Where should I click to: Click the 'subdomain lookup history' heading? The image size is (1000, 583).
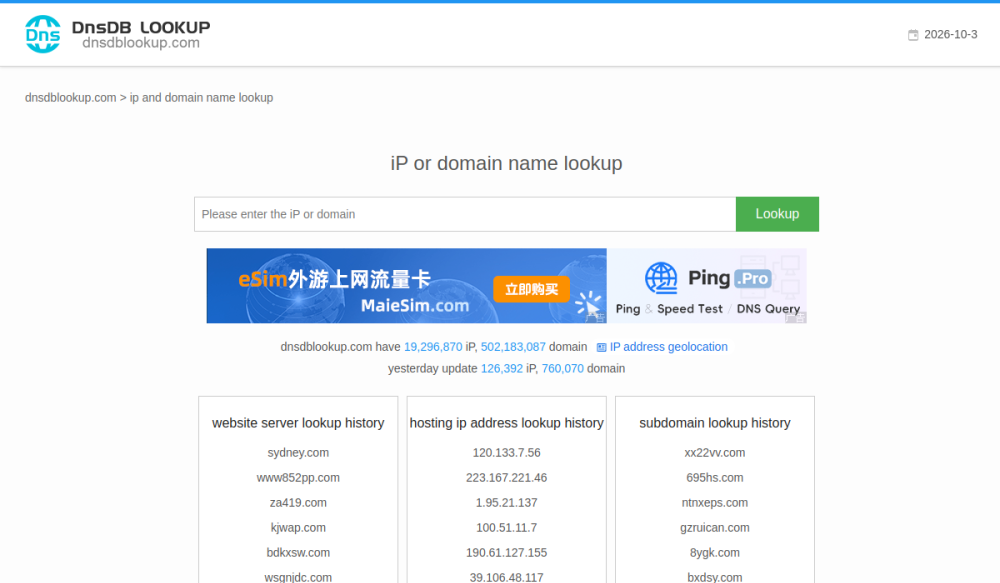(x=714, y=423)
